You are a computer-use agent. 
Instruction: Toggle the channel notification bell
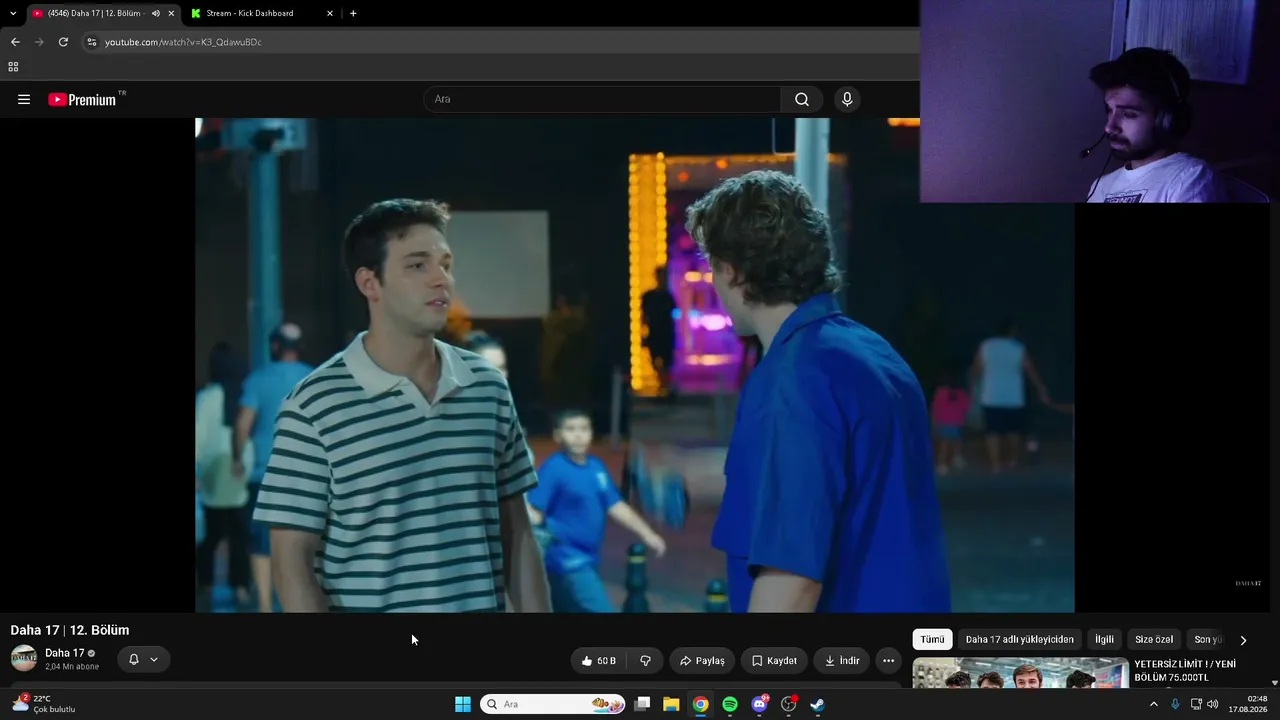point(134,659)
